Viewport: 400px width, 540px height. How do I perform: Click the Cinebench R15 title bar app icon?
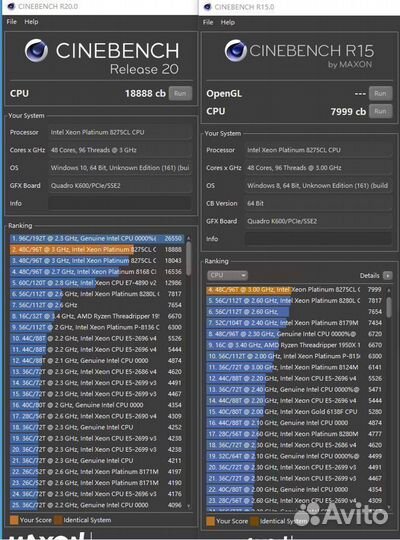[207, 7]
